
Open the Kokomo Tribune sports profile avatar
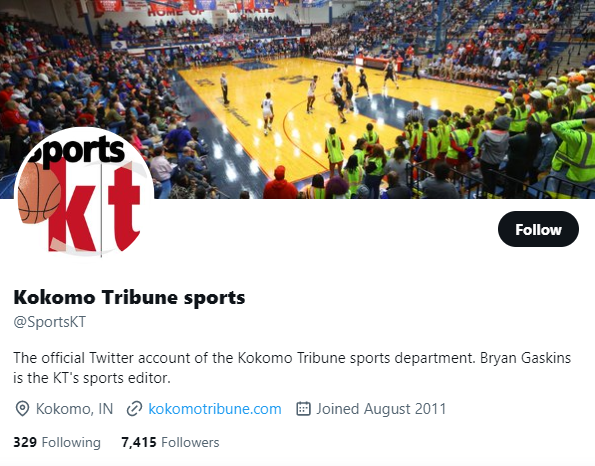[x=84, y=194]
